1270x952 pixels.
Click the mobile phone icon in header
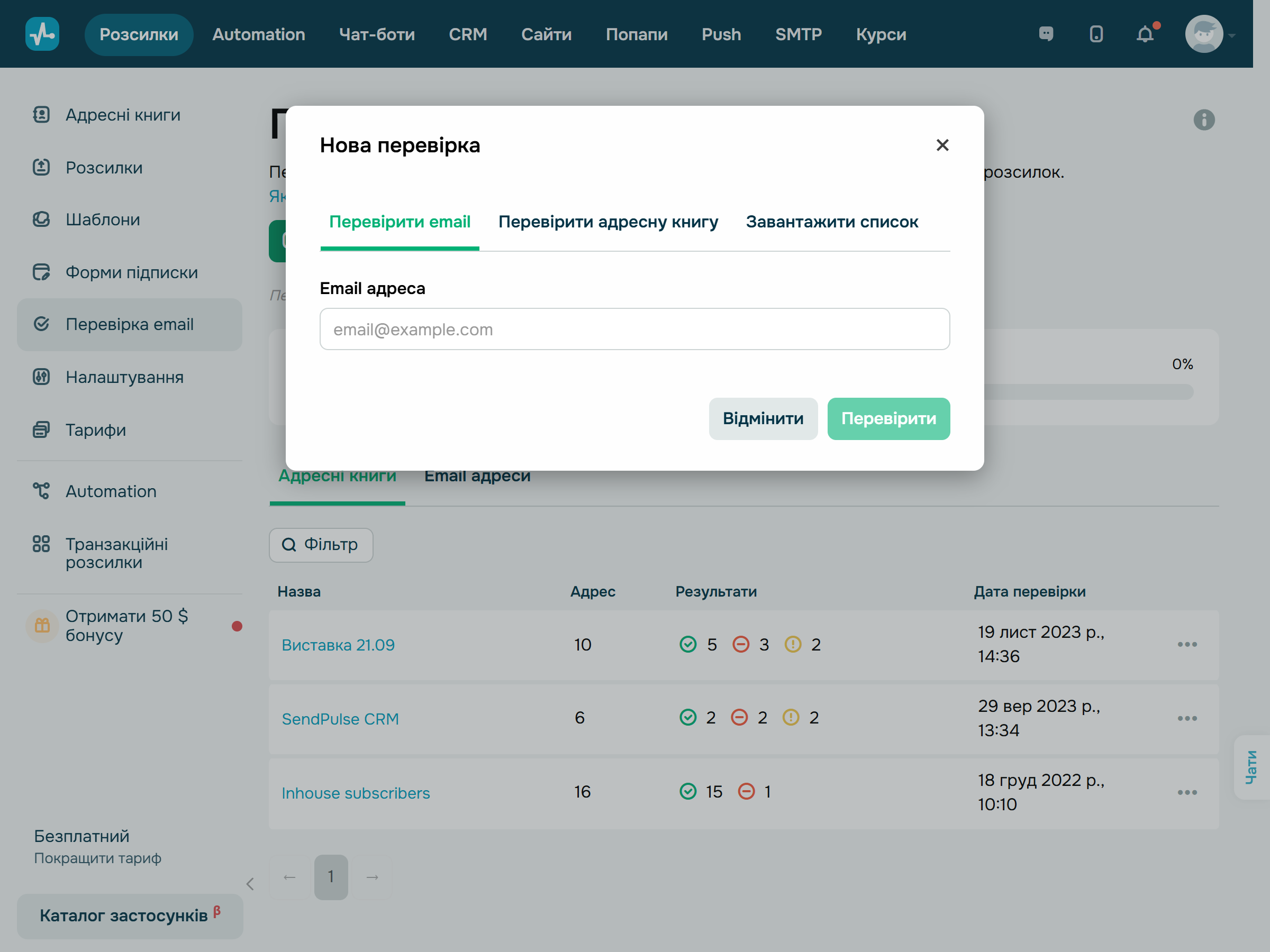point(1096,34)
